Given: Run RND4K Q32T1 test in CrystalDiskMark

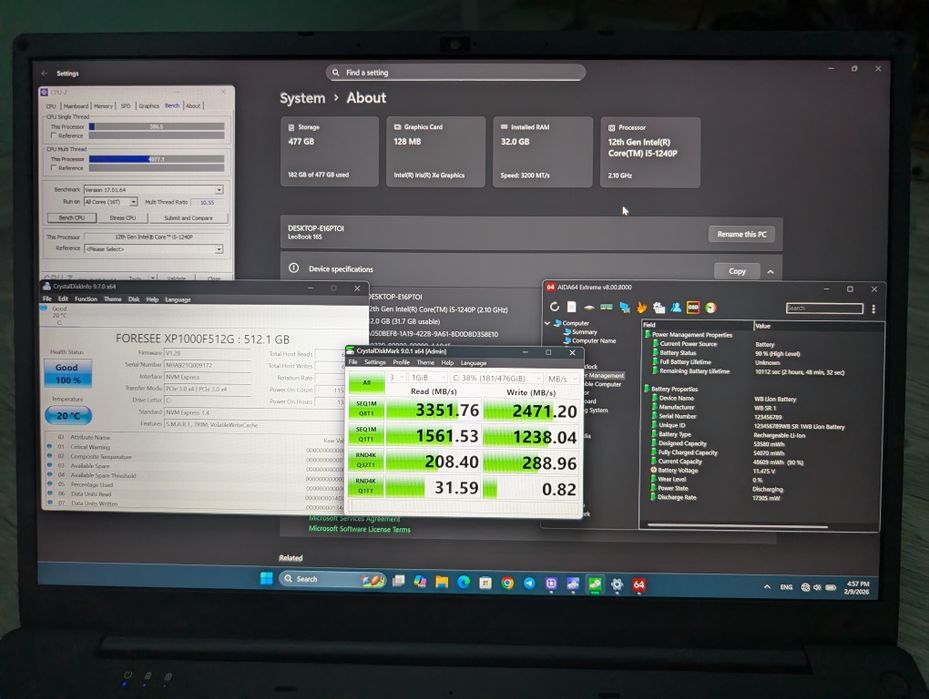Looking at the screenshot, I should (x=366, y=460).
